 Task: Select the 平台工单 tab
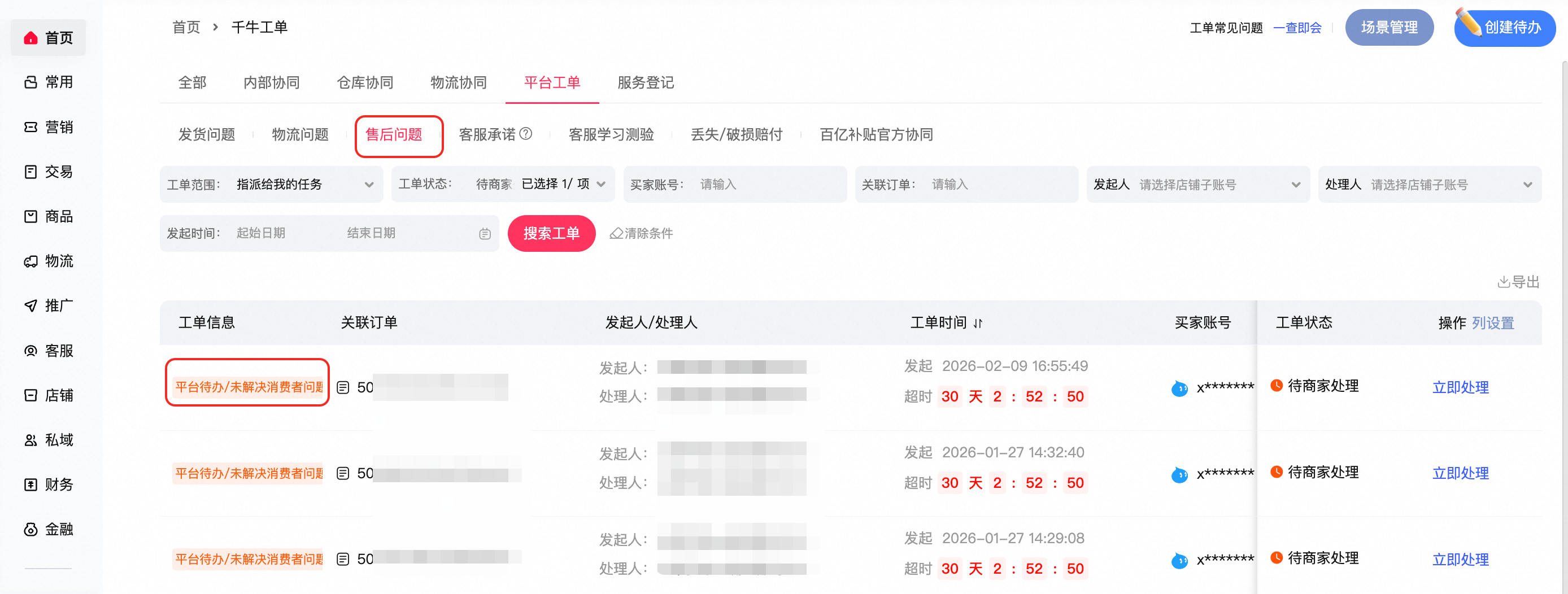pos(552,83)
